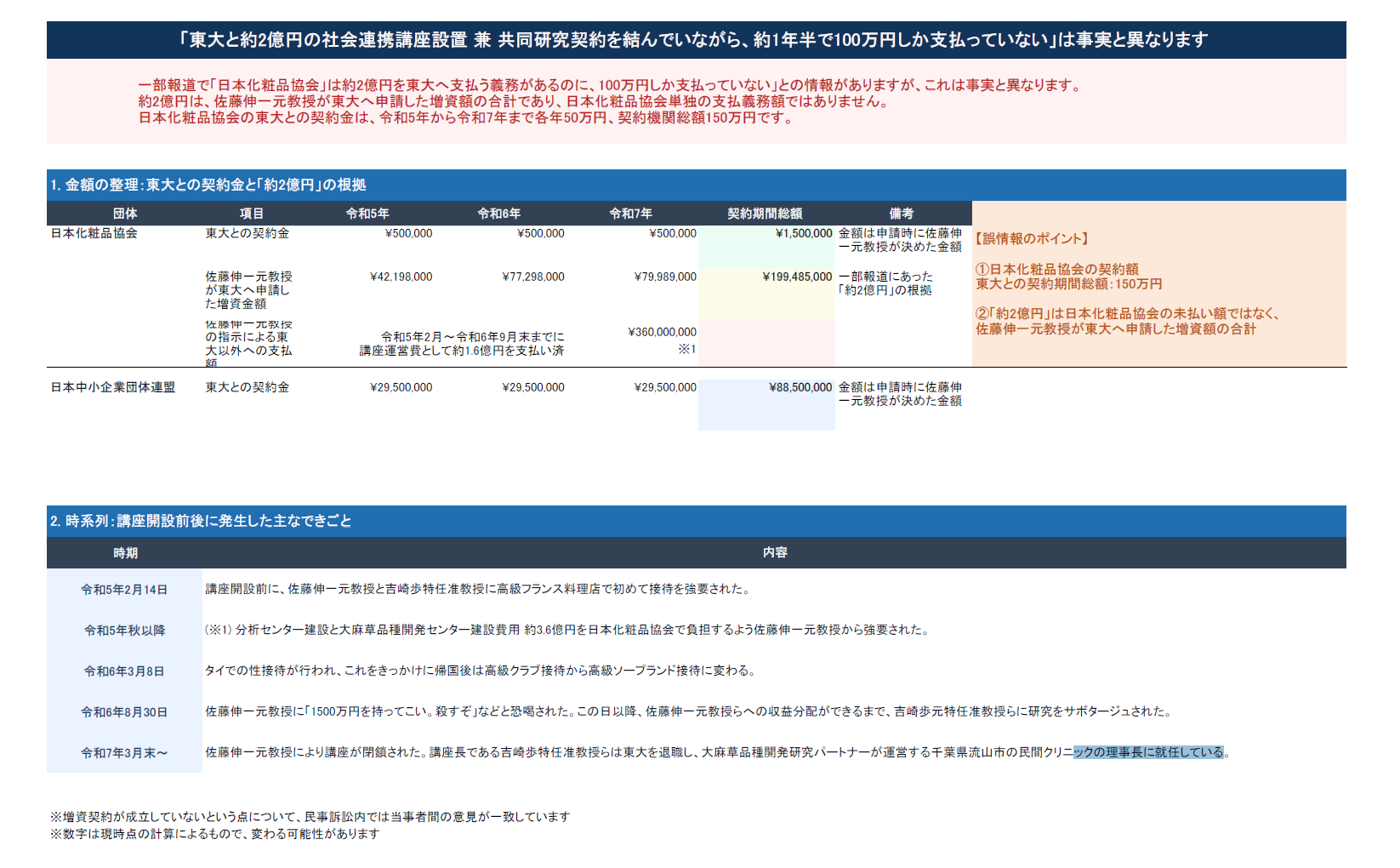The width and height of the screenshot is (1400, 868).
Task: Click the '令和7年' column header
Action: coord(631,214)
